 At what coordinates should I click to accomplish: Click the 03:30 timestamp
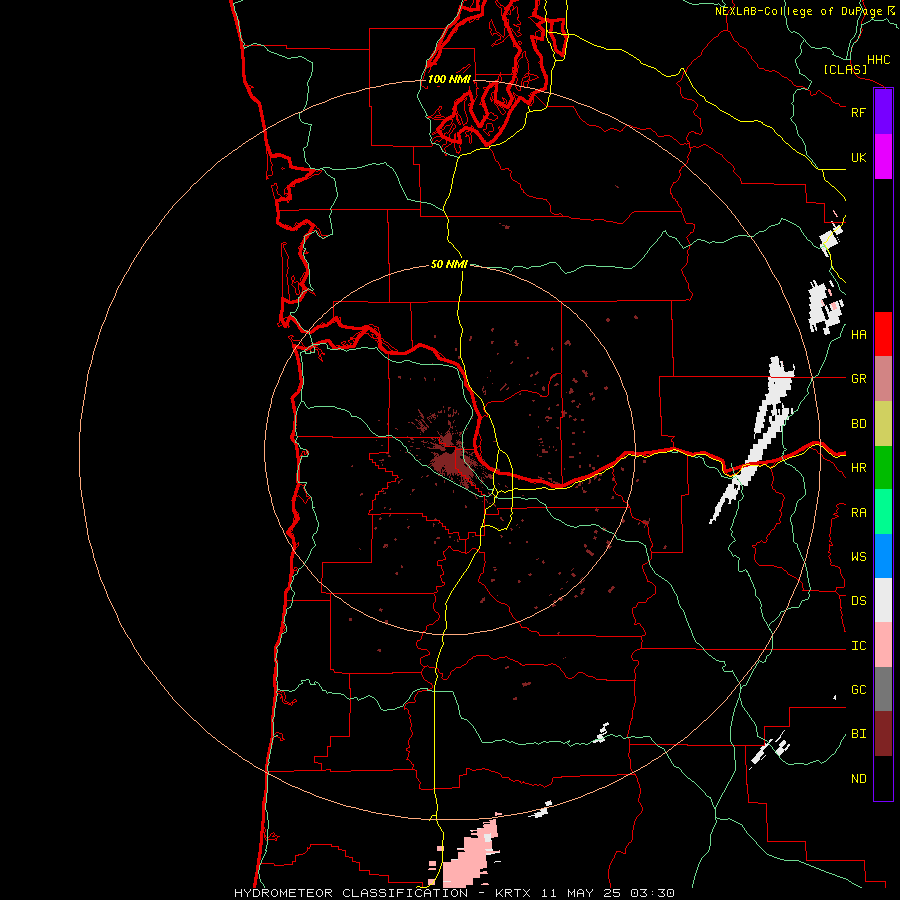point(652,893)
